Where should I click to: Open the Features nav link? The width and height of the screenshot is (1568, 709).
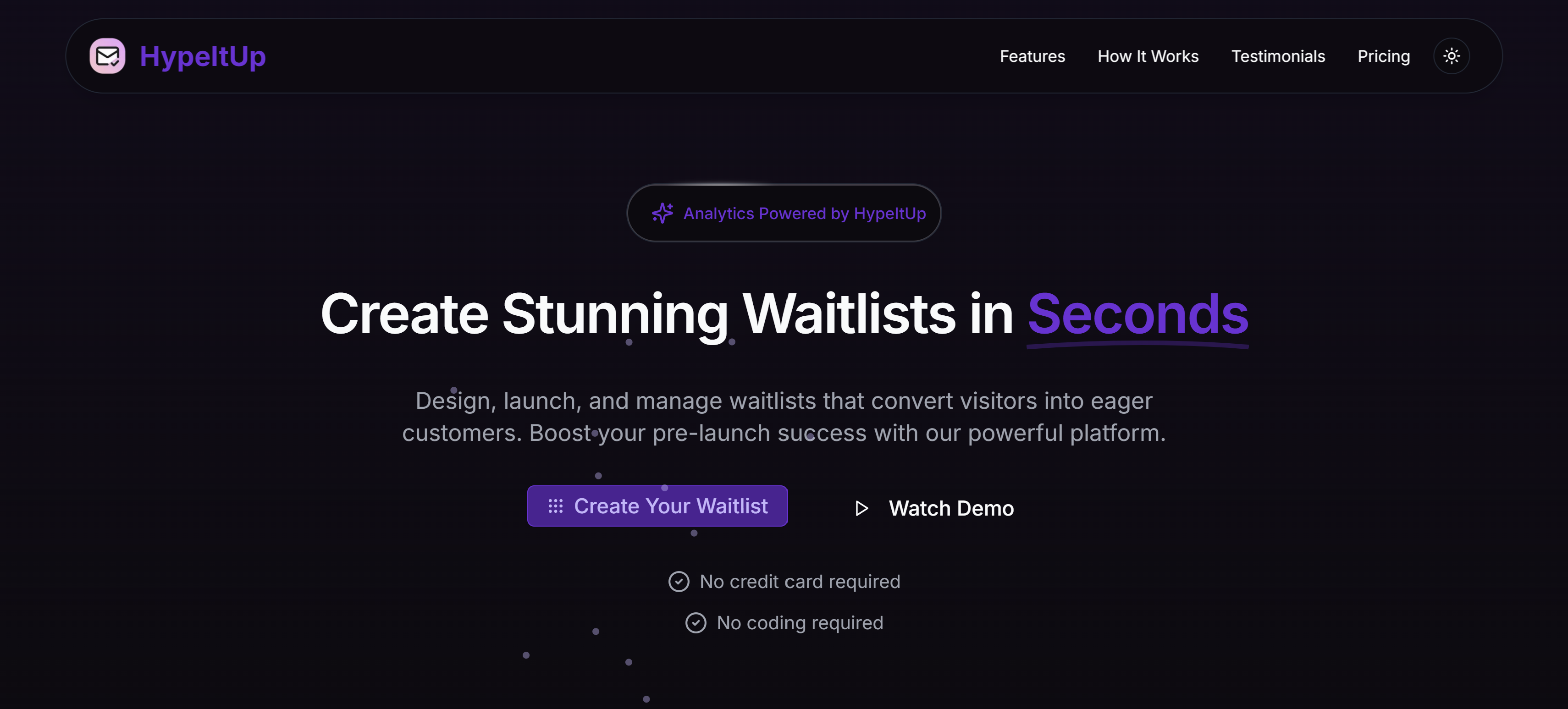click(x=1032, y=56)
